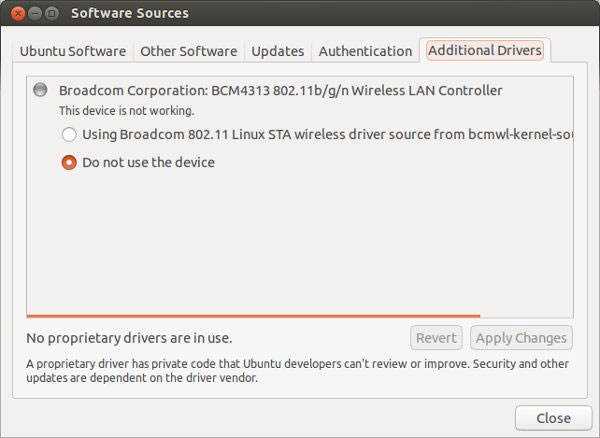Close the Software Sources dialog with the Close button

click(x=553, y=418)
